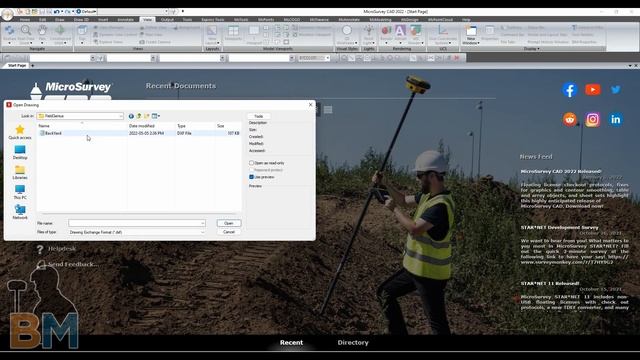Open Libraries in the places bar
The width and height of the screenshot is (640, 360).
pos(20,172)
